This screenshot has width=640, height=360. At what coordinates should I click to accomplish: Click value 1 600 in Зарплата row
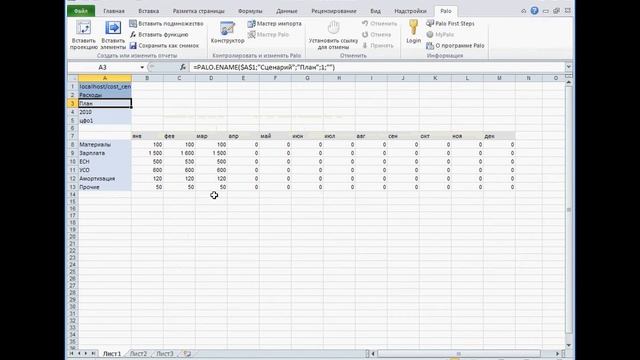tap(180, 153)
